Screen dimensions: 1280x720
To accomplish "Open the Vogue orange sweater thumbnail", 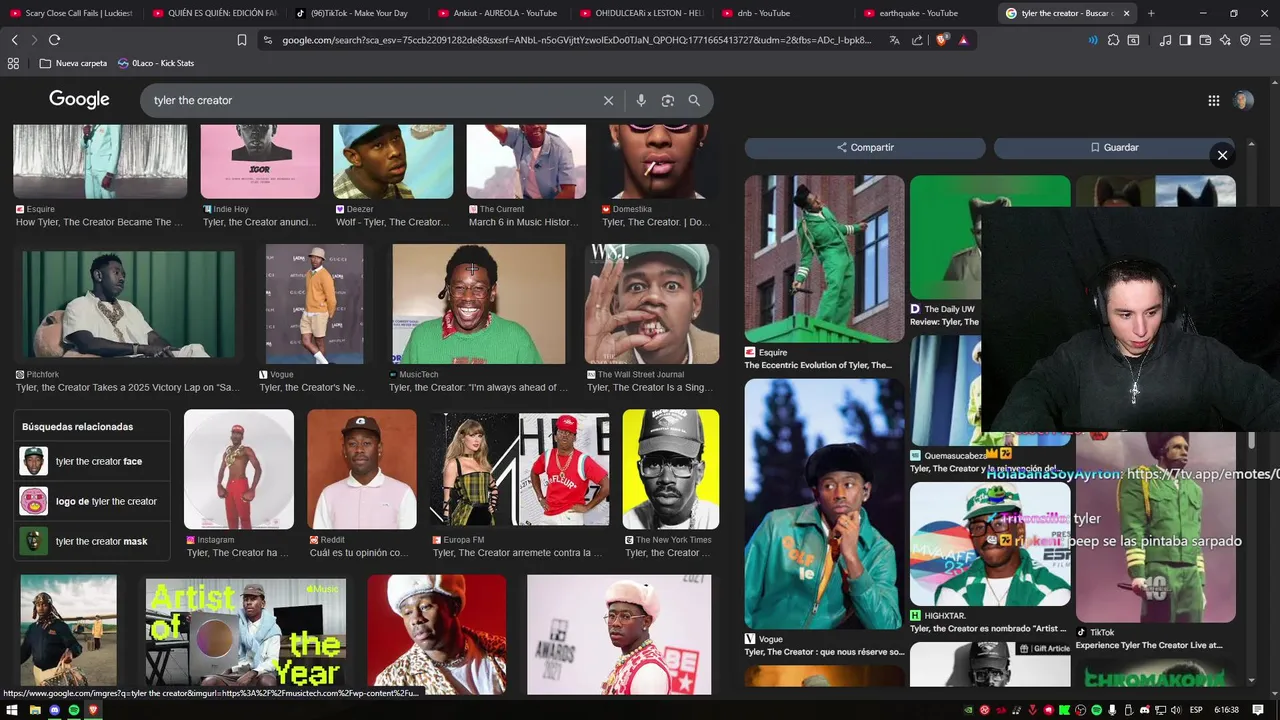I will (x=314, y=304).
